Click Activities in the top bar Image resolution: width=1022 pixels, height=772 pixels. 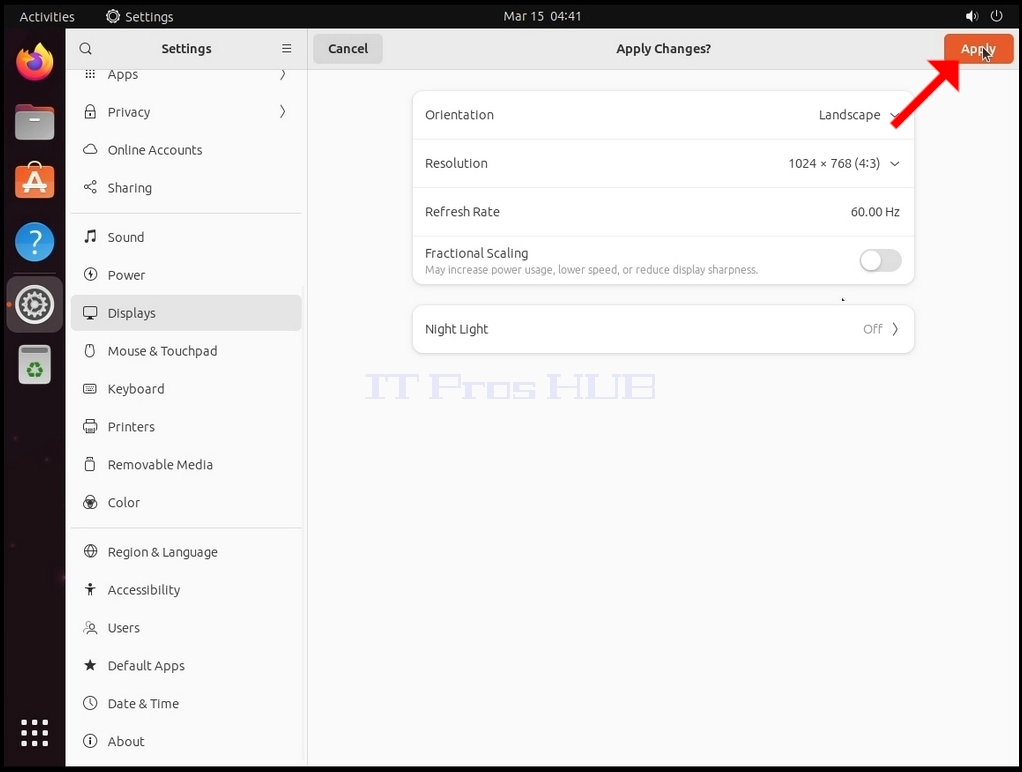click(47, 16)
